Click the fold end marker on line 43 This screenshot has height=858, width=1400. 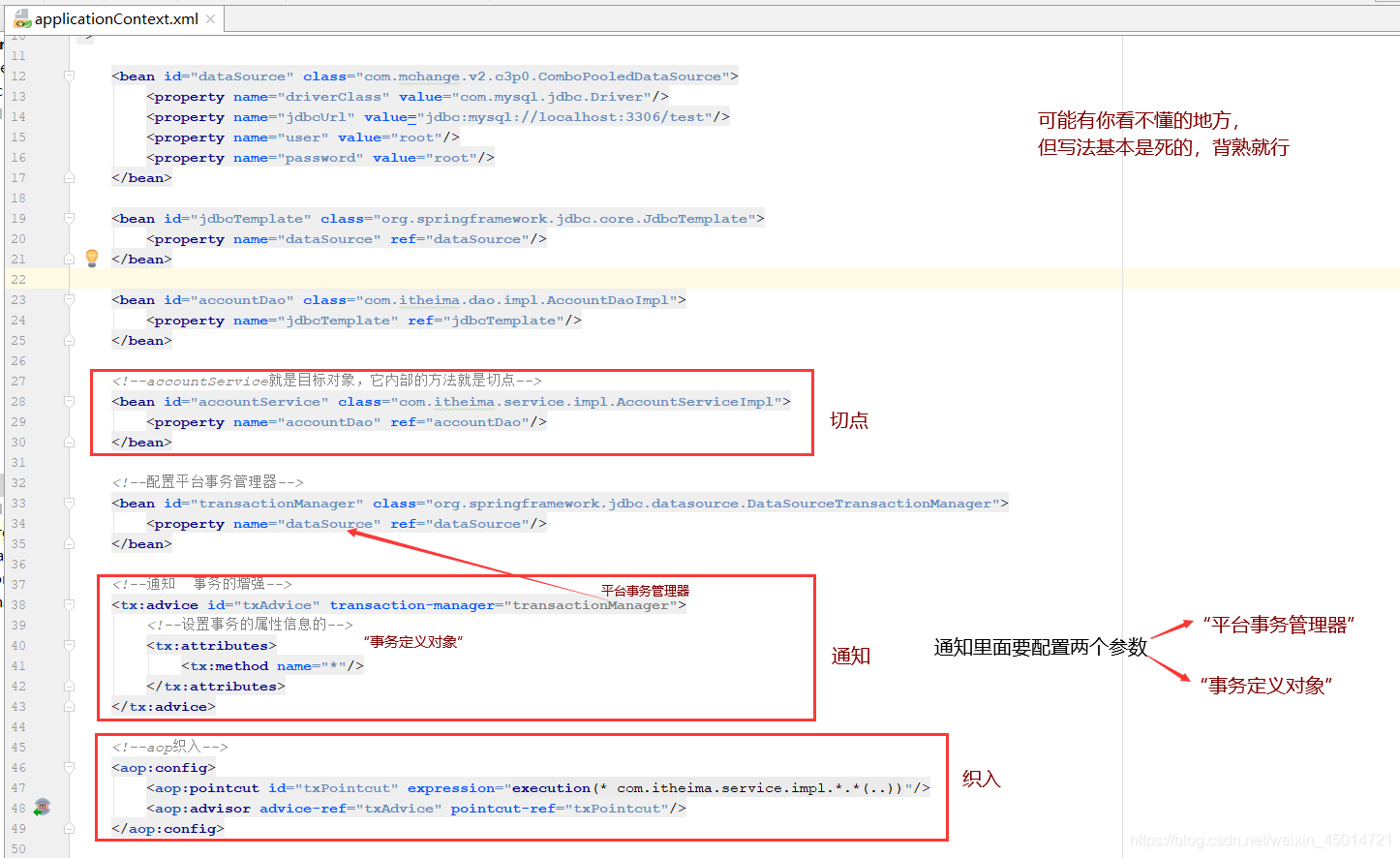(x=69, y=706)
